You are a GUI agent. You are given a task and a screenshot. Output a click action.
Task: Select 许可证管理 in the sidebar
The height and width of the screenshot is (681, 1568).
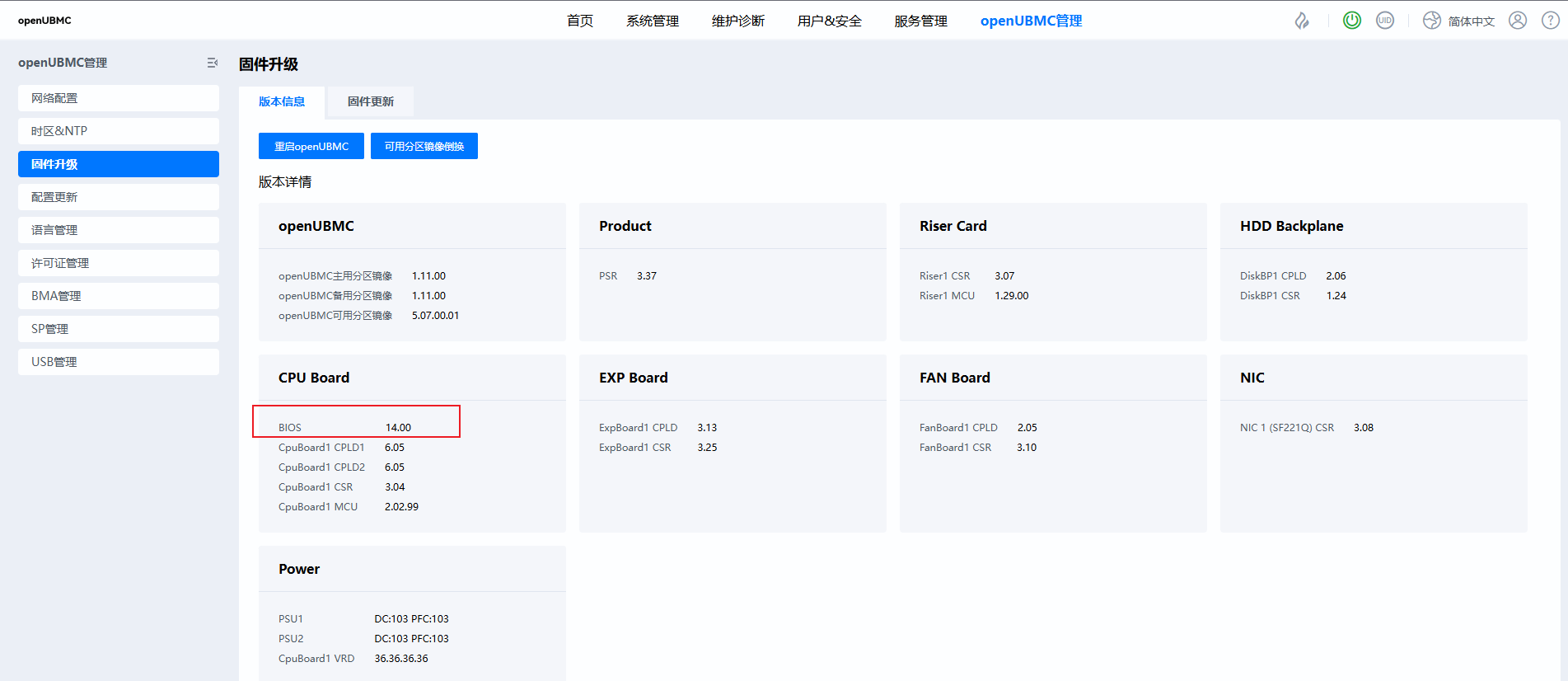tap(118, 263)
